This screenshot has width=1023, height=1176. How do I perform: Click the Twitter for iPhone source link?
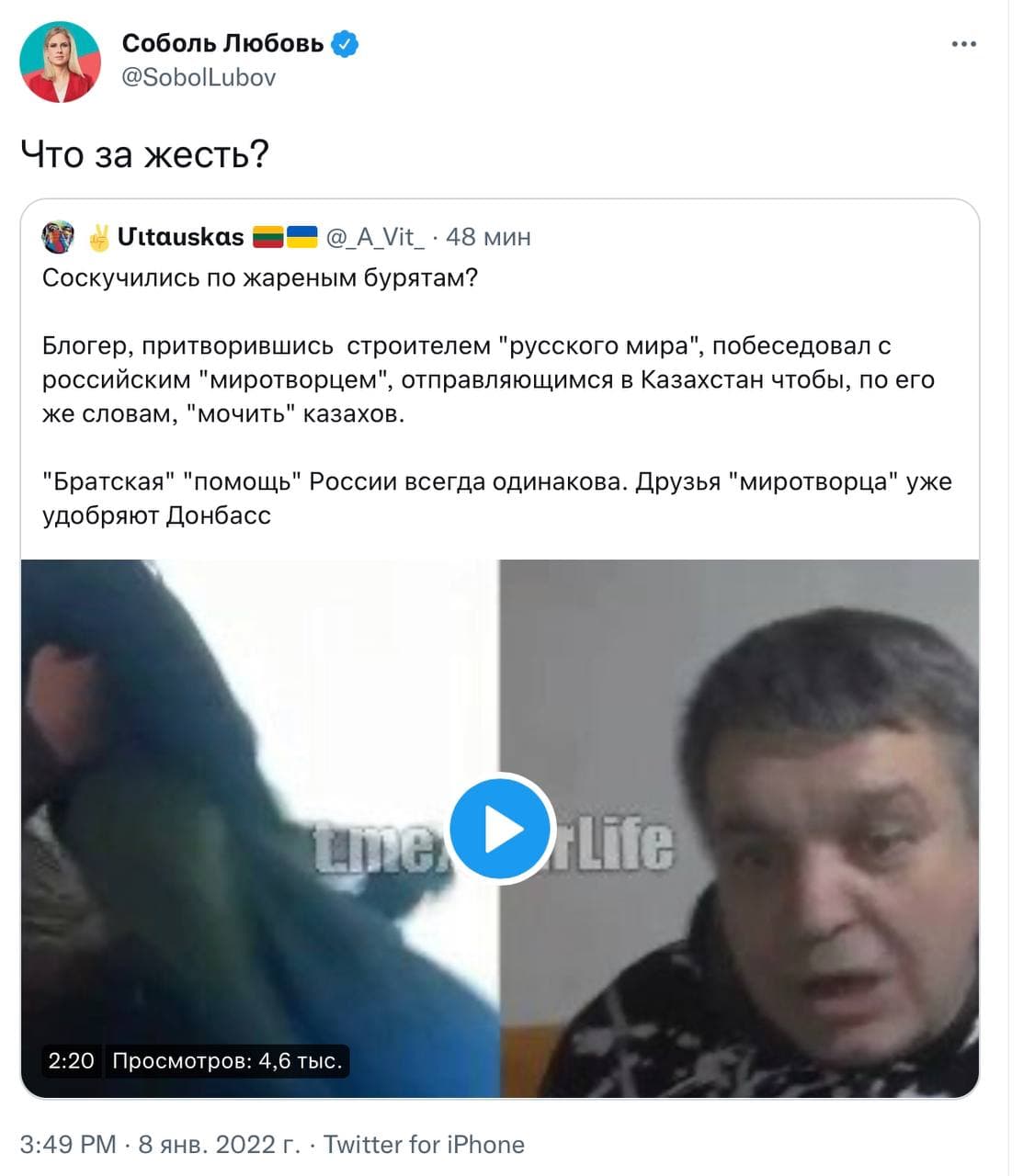coord(424,1145)
